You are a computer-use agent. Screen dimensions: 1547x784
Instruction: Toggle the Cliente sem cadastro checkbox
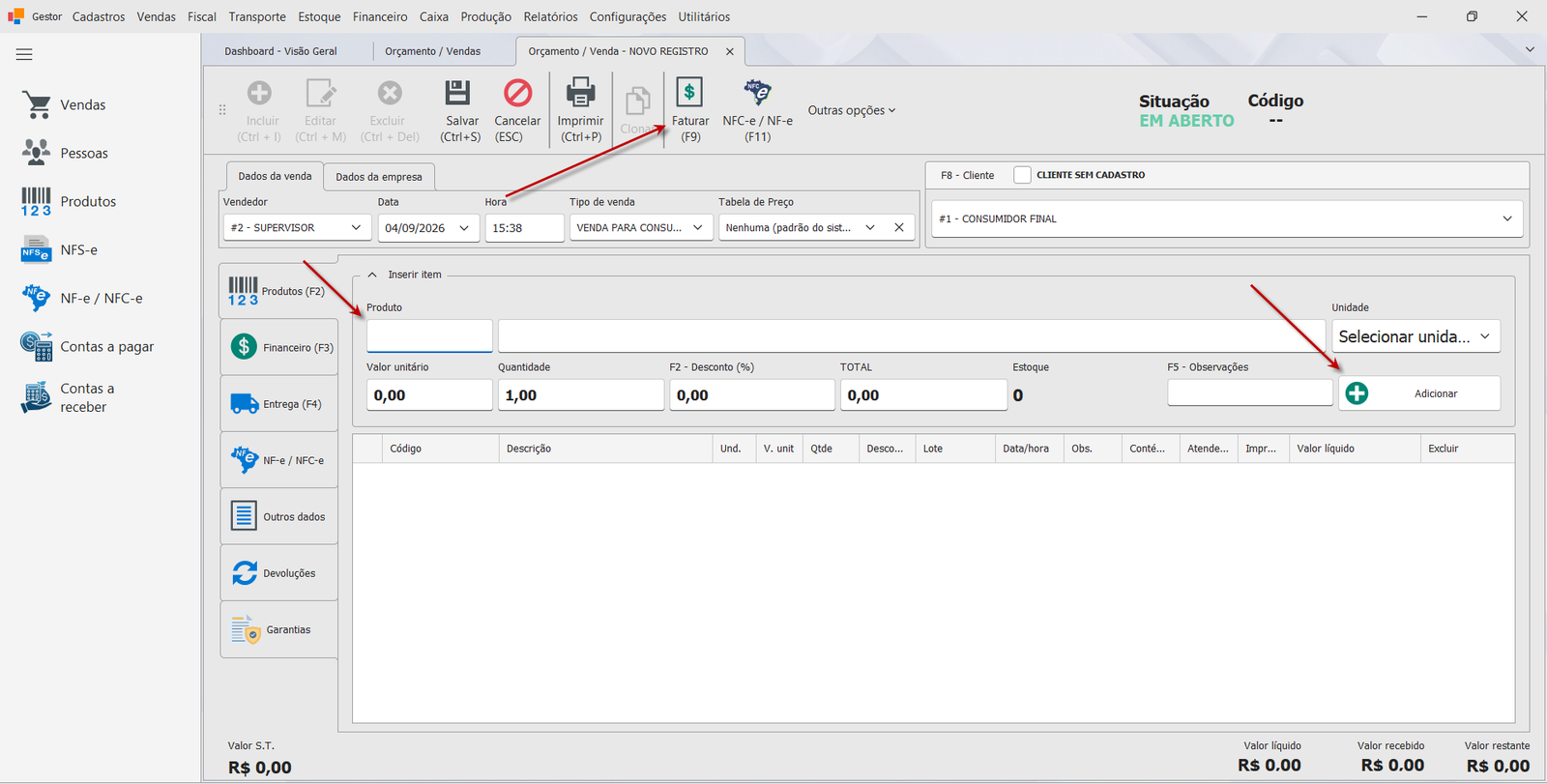(1022, 175)
